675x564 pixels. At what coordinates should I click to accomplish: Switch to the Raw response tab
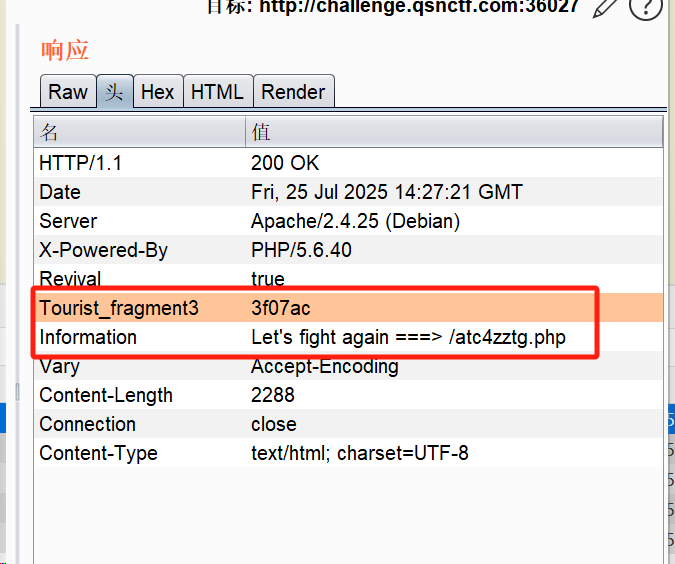click(68, 92)
